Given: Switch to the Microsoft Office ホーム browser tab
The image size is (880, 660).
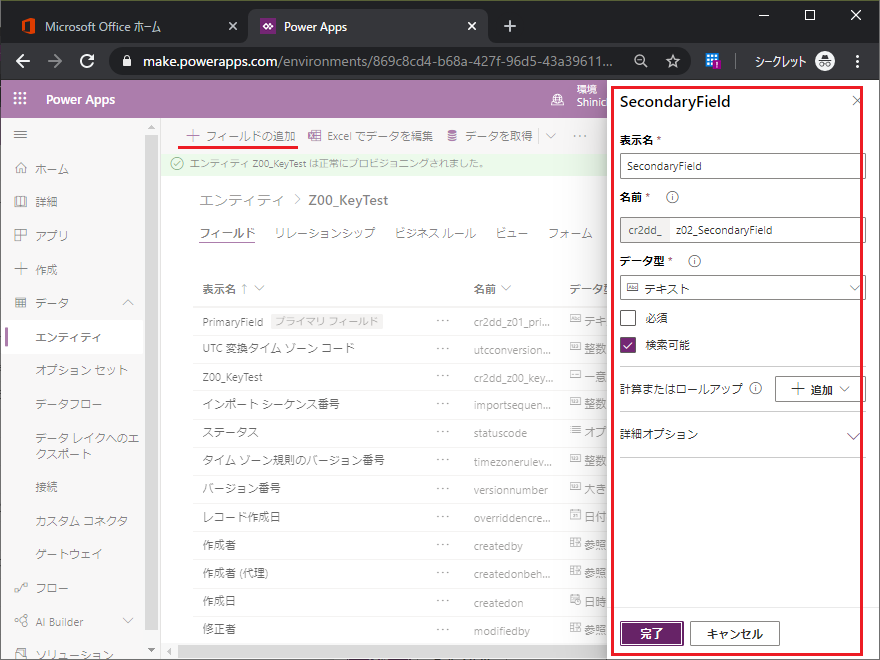Looking at the screenshot, I should coord(124,26).
